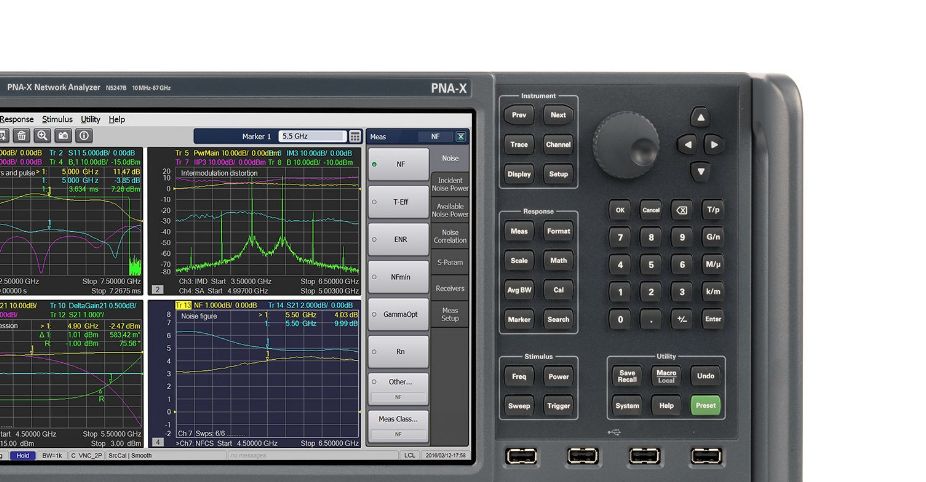Image resolution: width=926 pixels, height=482 pixels.
Task: Tap the Cal hardware key
Action: (558, 290)
